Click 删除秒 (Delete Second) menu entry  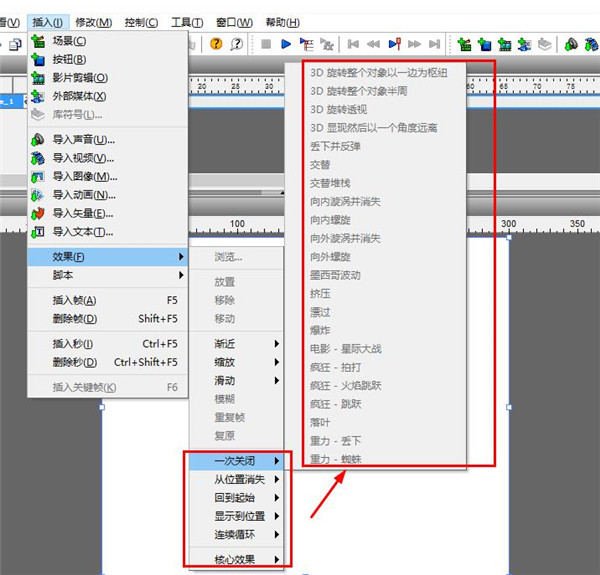click(75, 362)
